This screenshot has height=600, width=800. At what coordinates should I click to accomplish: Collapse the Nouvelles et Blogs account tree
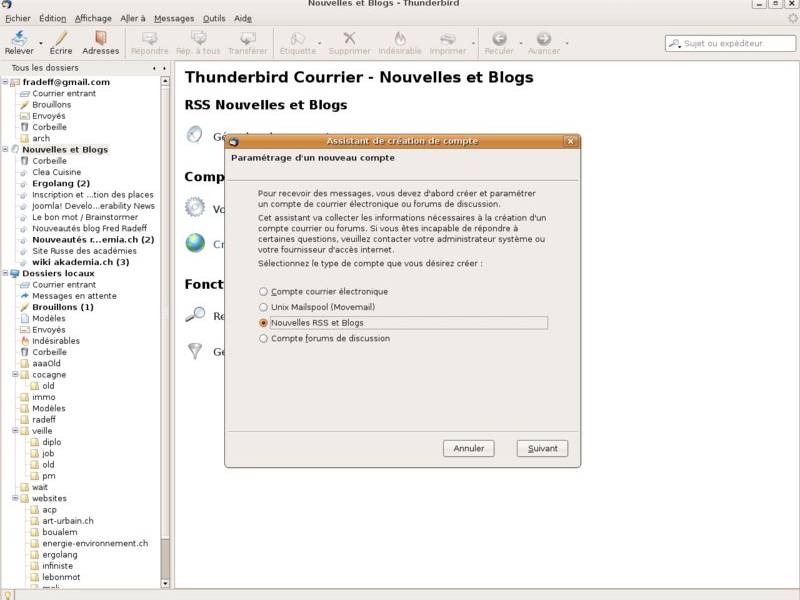pyautogui.click(x=5, y=149)
